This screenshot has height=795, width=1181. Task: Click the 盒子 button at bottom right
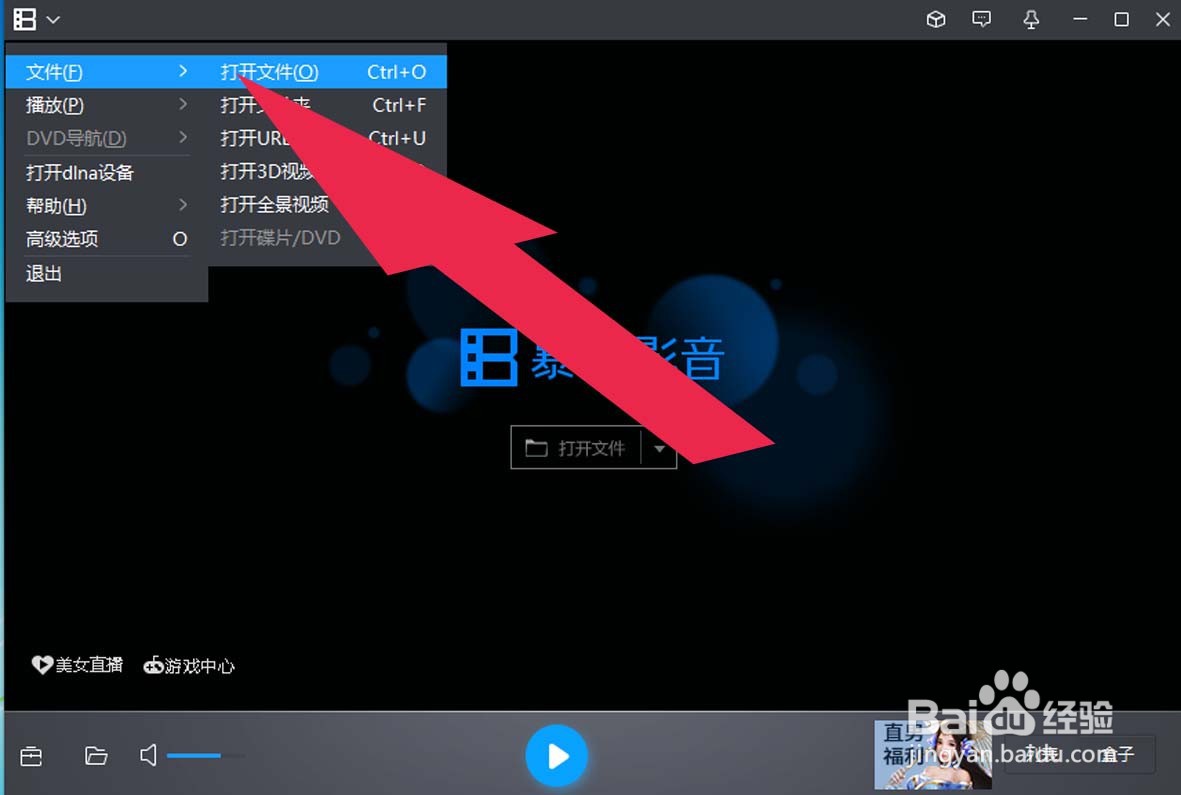(1117, 754)
